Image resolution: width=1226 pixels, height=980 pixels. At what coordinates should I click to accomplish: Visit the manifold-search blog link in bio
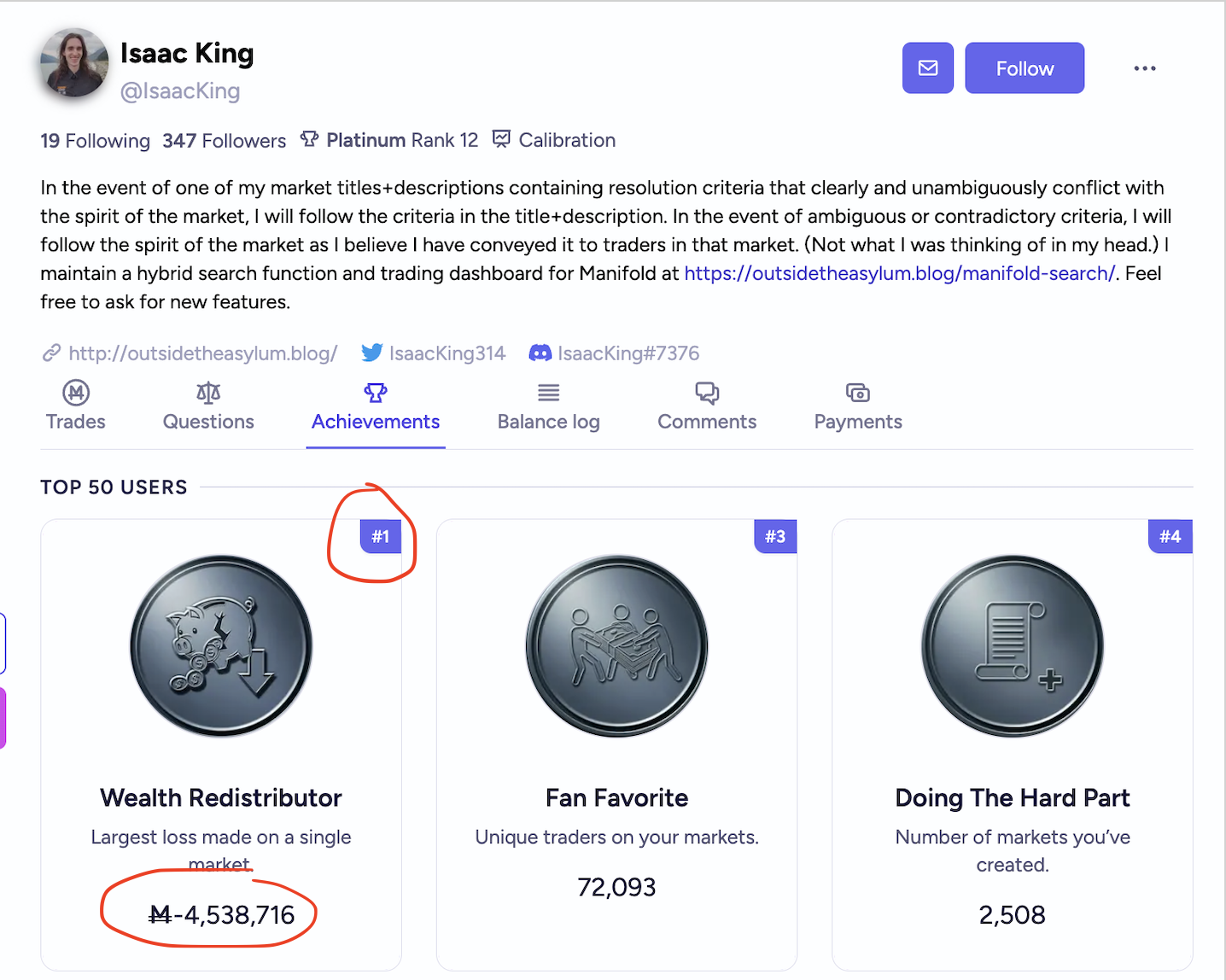pyautogui.click(x=900, y=273)
